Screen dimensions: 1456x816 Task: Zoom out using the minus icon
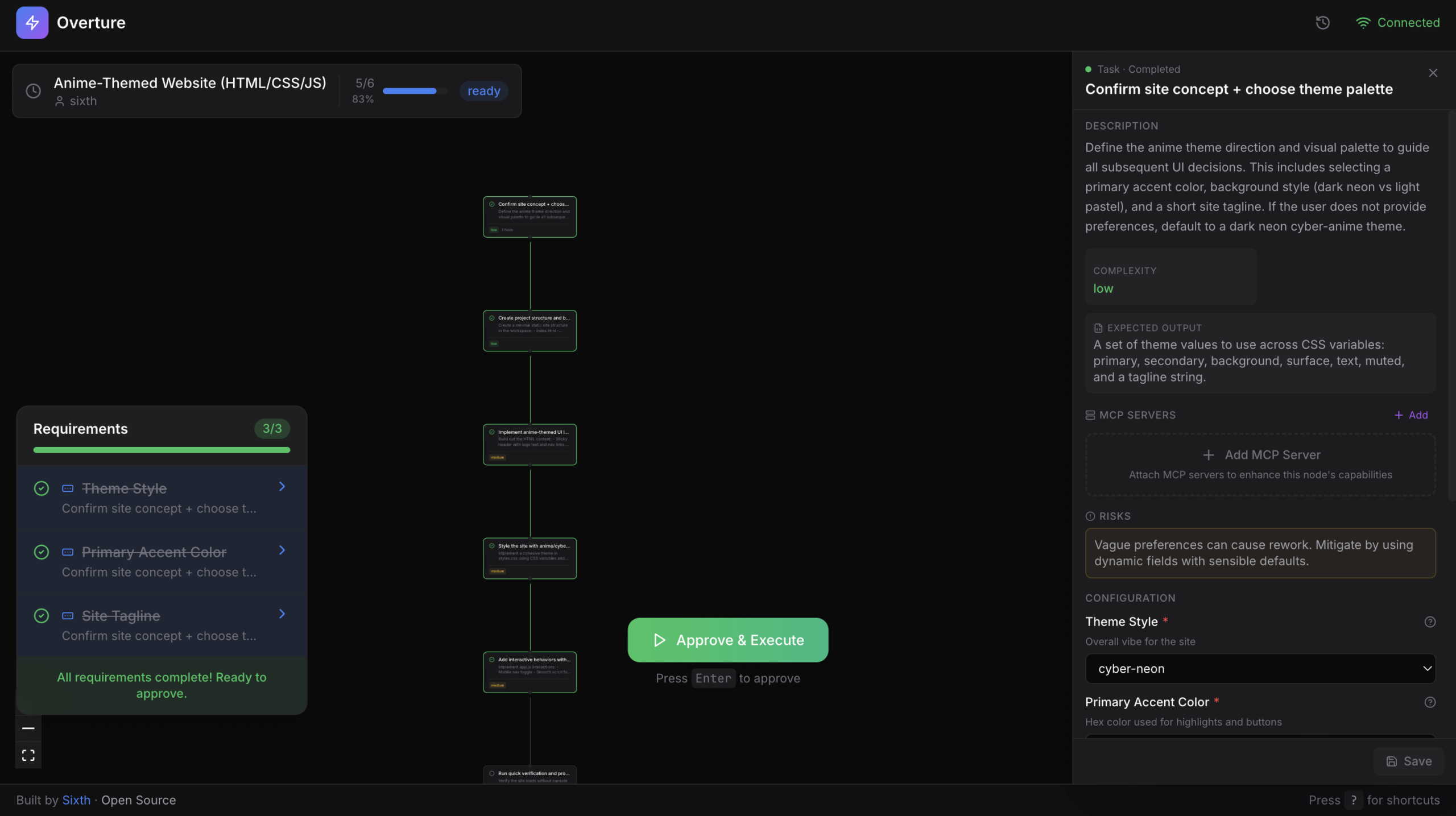click(x=28, y=728)
